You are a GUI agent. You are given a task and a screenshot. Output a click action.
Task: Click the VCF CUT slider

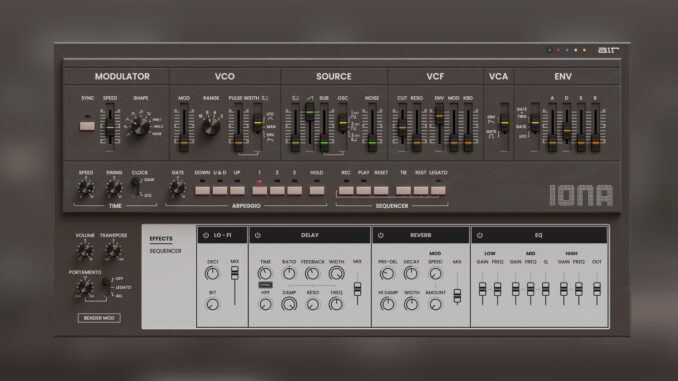coord(402,128)
